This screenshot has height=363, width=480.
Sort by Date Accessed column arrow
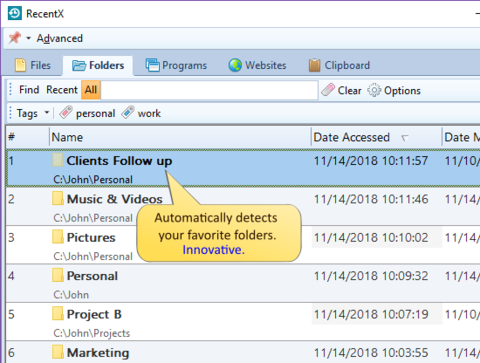pos(405,138)
